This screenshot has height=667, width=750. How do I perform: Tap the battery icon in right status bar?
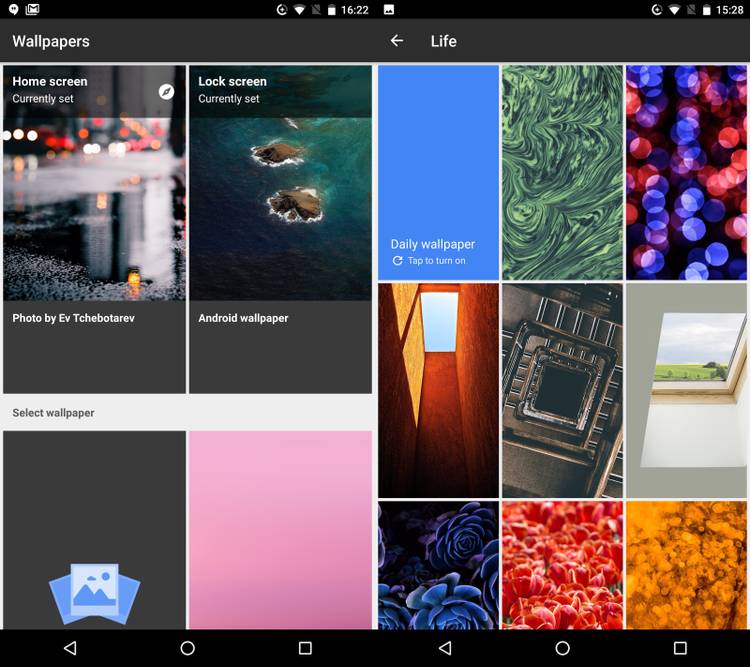(706, 10)
